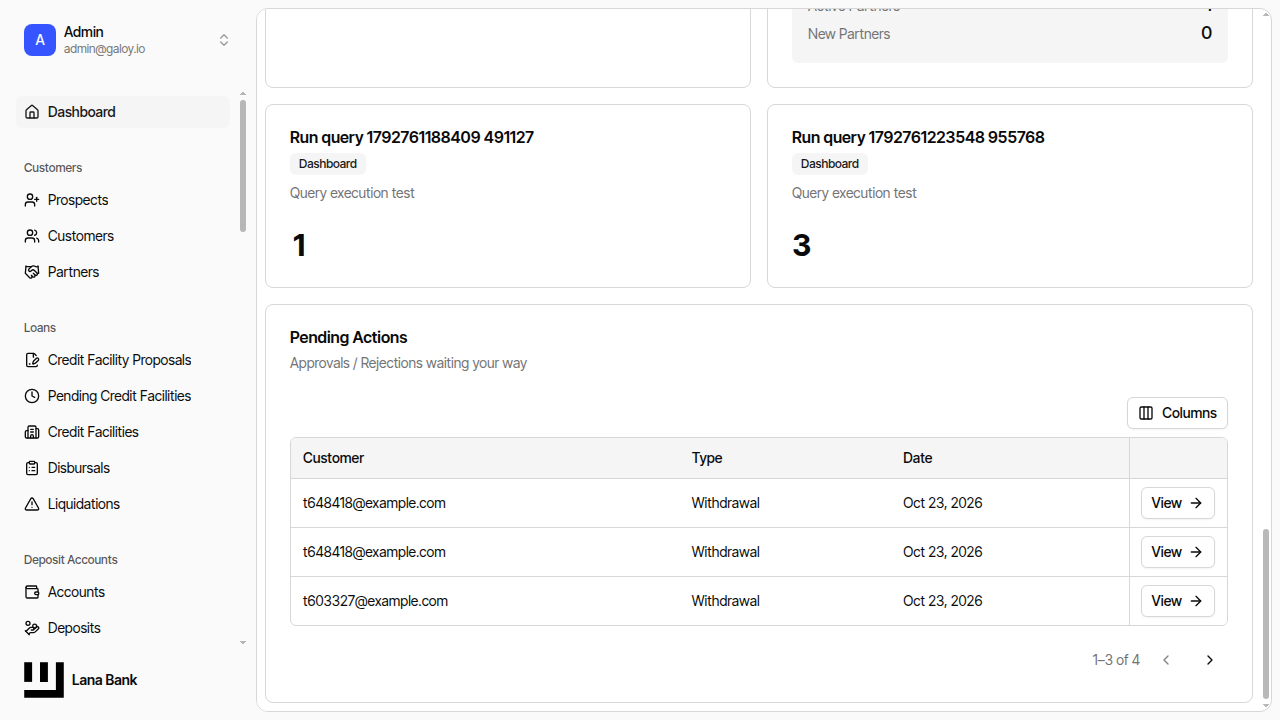Click the Lana Bank logo

(x=44, y=680)
